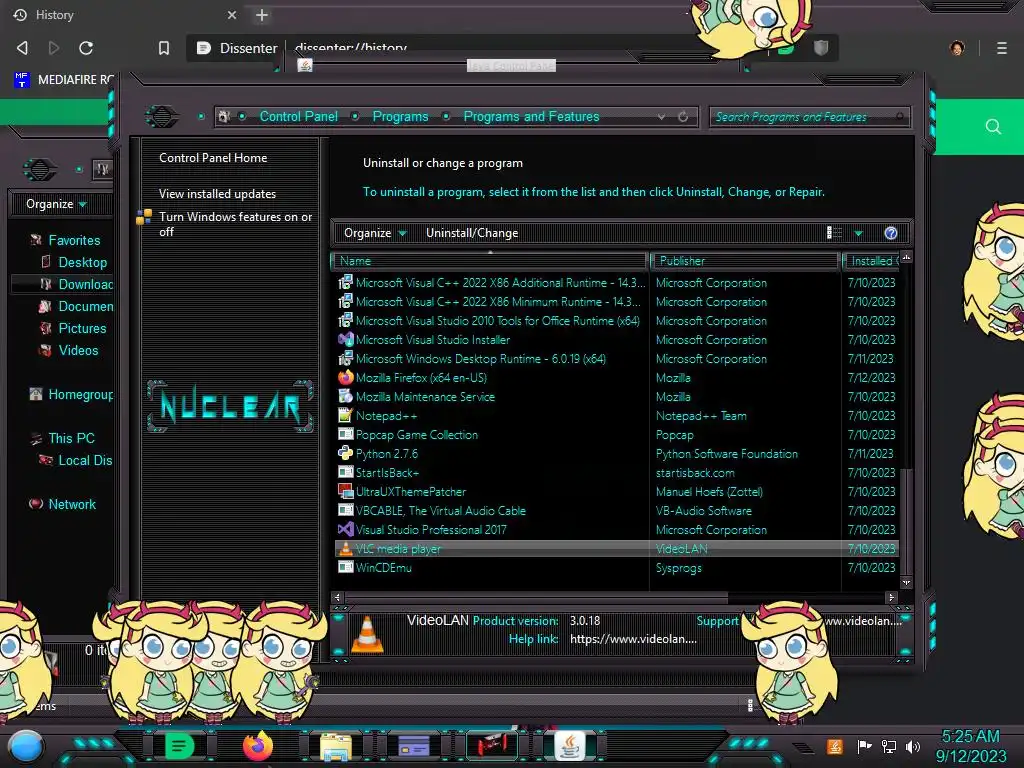The image size is (1024, 768).
Task: Click the browser shield icon
Action: pyautogui.click(x=821, y=47)
